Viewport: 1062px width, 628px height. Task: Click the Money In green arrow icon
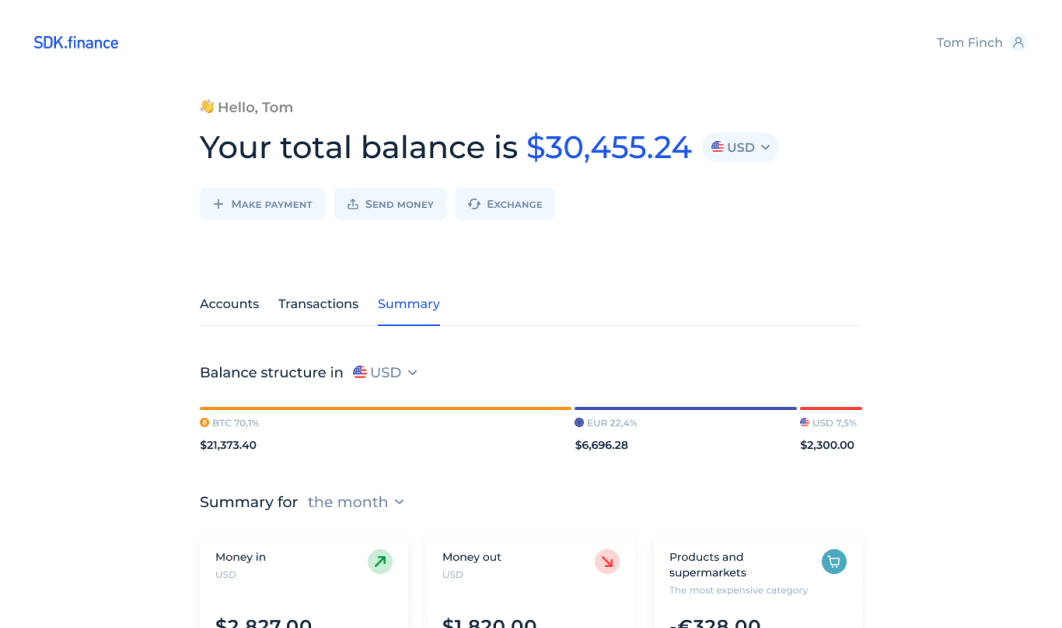click(x=379, y=561)
